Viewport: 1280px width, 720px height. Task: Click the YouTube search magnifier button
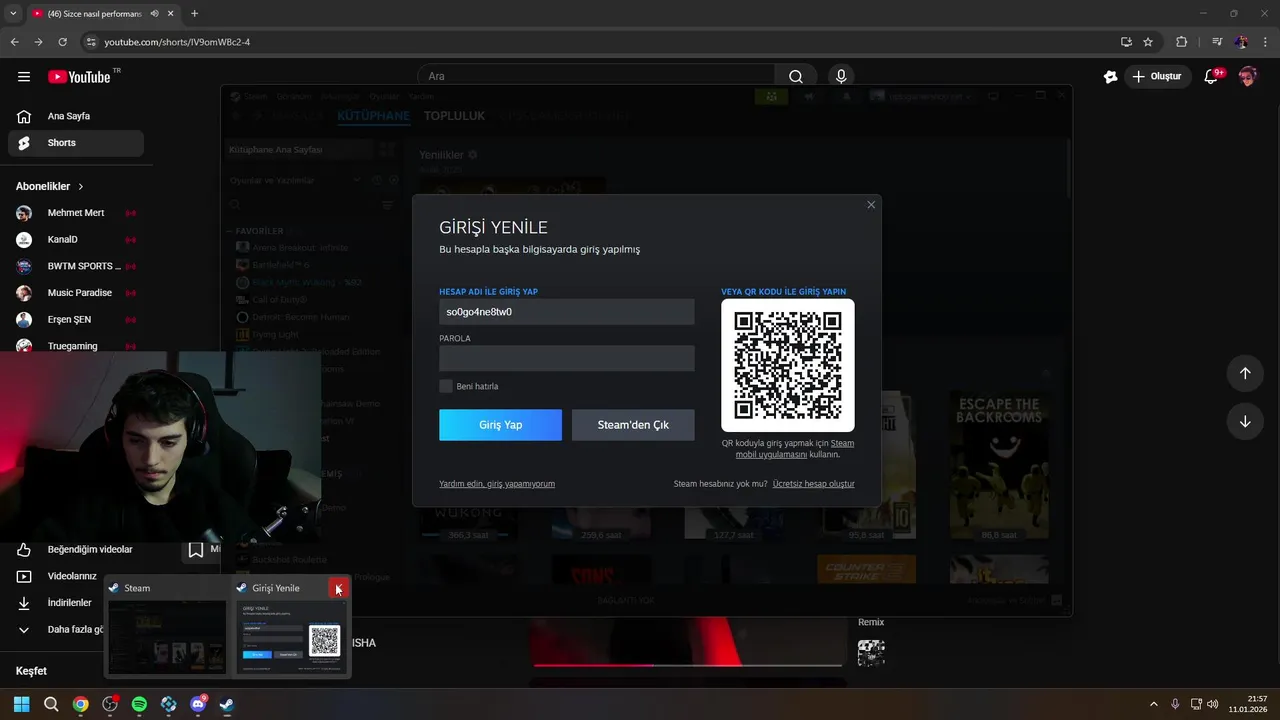[x=796, y=76]
